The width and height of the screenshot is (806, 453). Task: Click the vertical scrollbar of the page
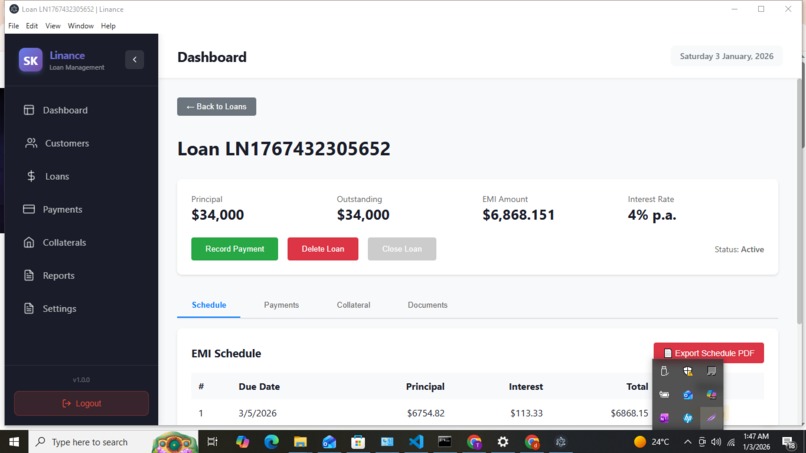pyautogui.click(x=799, y=201)
